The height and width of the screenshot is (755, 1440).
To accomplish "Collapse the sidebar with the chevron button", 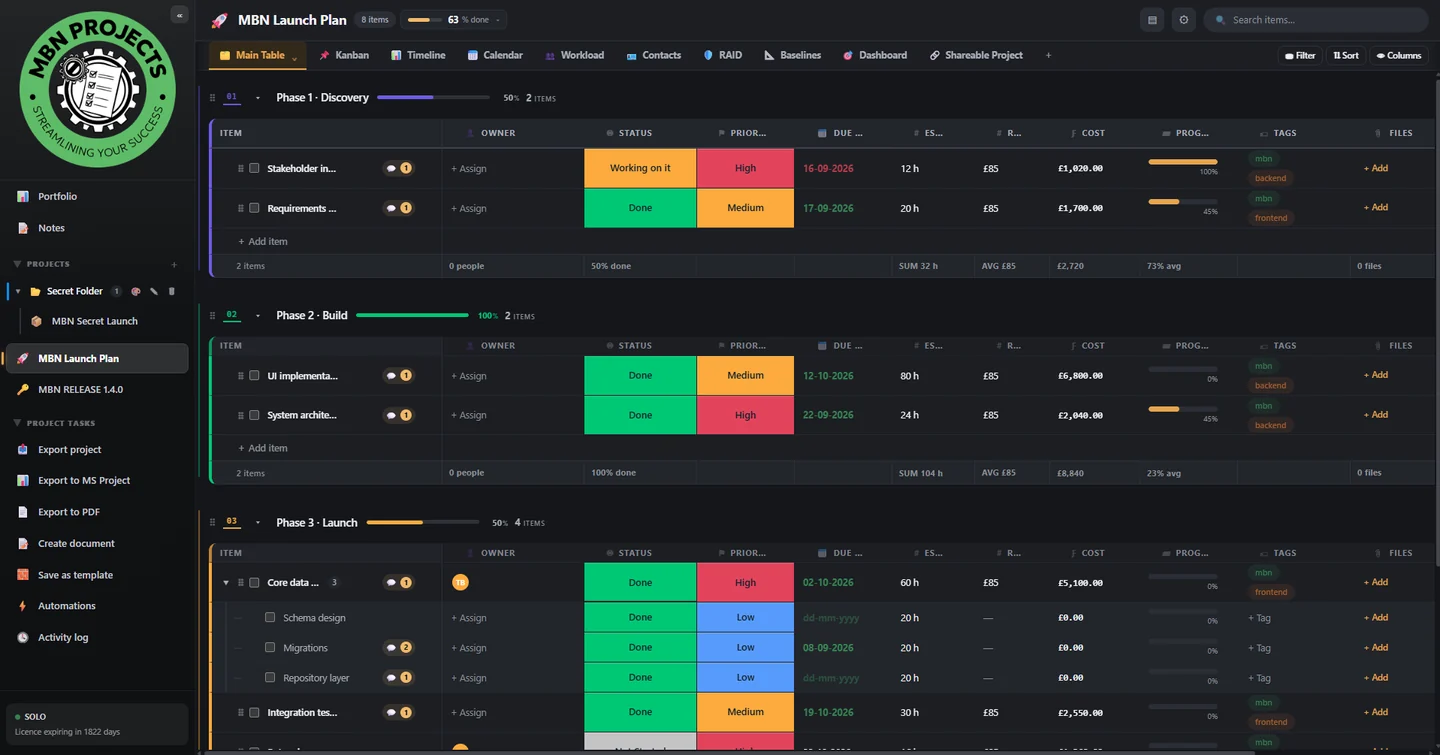I will pyautogui.click(x=179, y=15).
